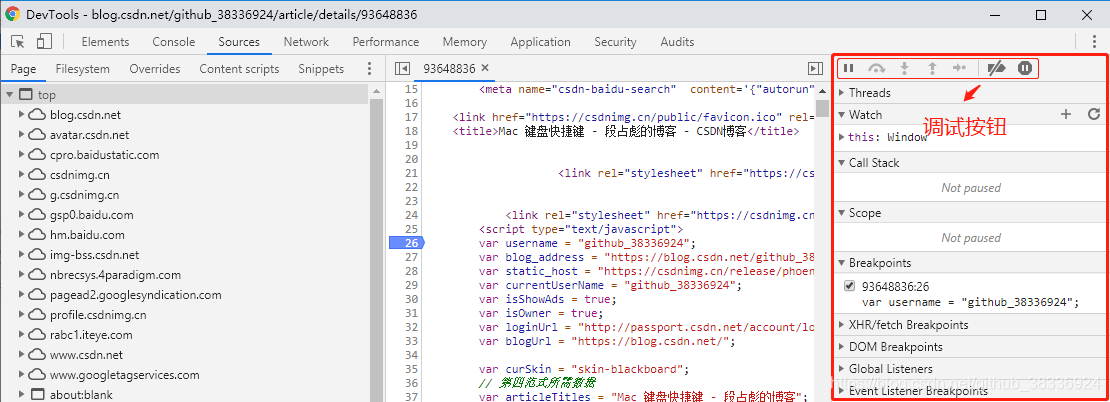The image size is (1110, 402).
Task: Open the Audits tab
Action: tap(677, 42)
